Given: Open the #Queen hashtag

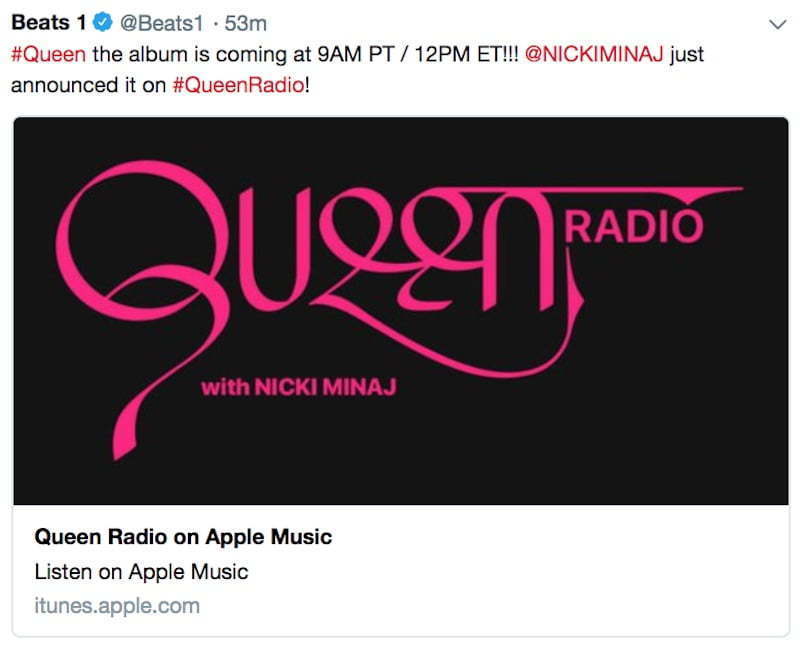Looking at the screenshot, I should [48, 54].
